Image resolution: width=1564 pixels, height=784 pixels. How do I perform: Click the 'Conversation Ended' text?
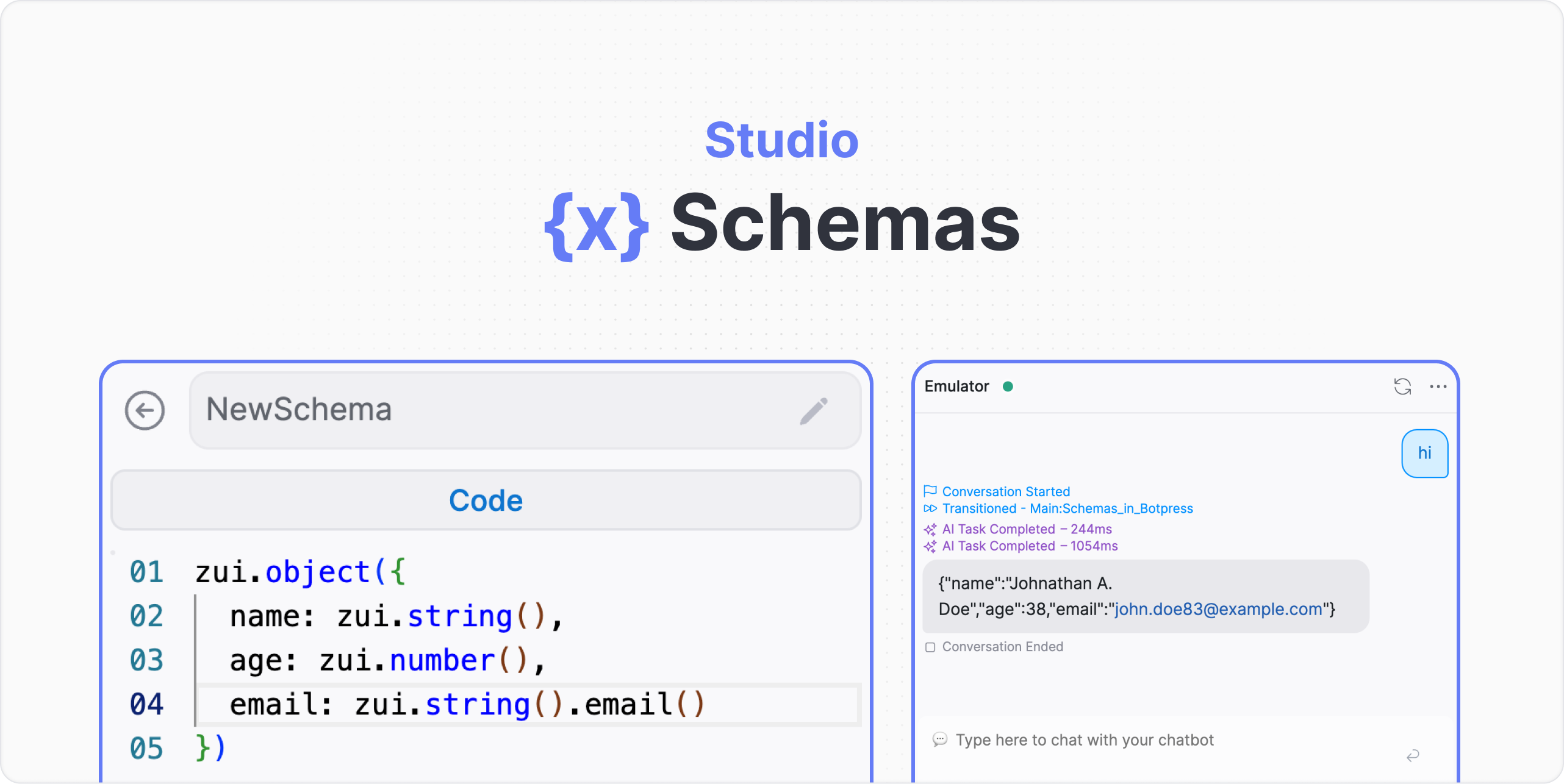pos(1003,647)
